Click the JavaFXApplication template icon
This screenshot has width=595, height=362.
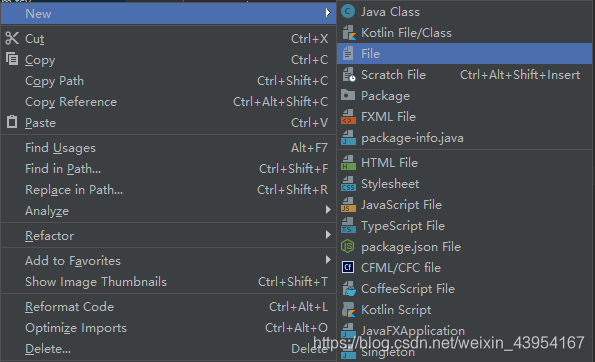348,331
